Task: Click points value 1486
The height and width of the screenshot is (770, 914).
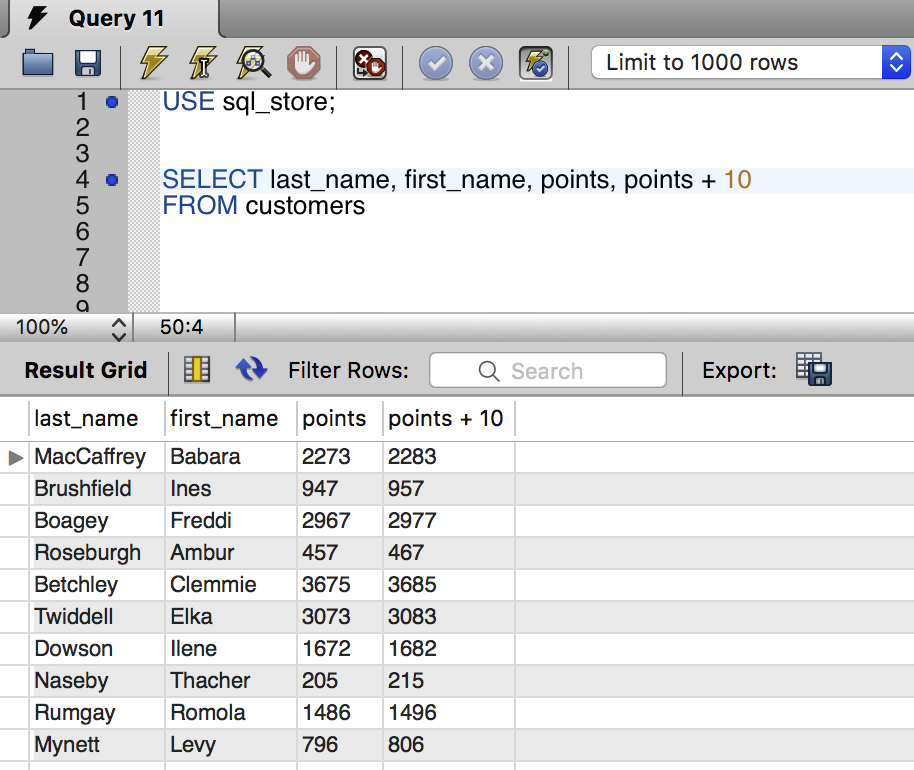Action: click(340, 713)
